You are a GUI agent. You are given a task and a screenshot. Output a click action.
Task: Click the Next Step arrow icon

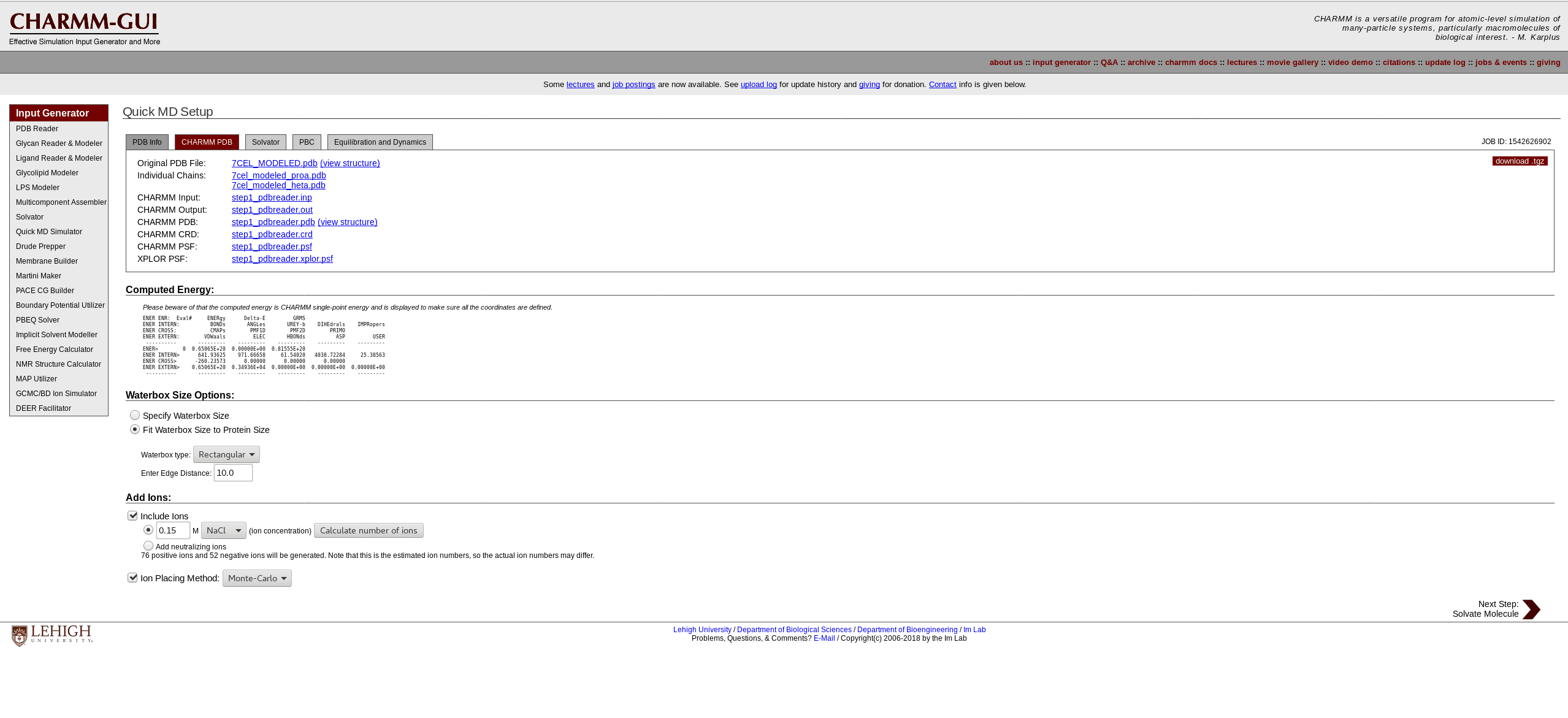tap(1531, 609)
